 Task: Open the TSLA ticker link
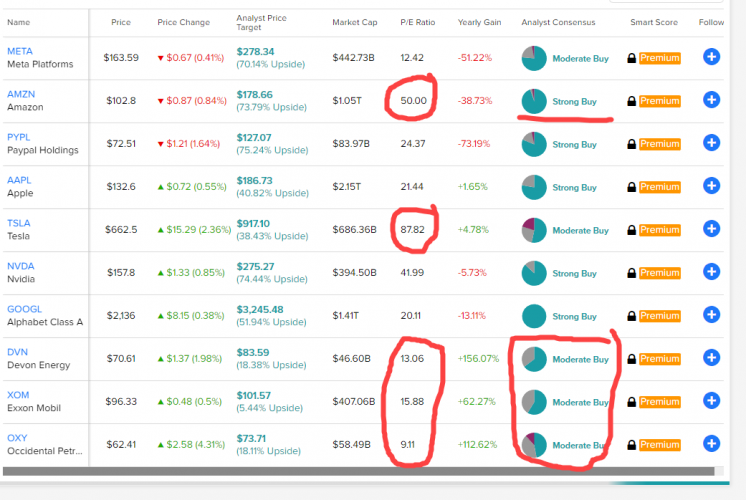coord(19,223)
